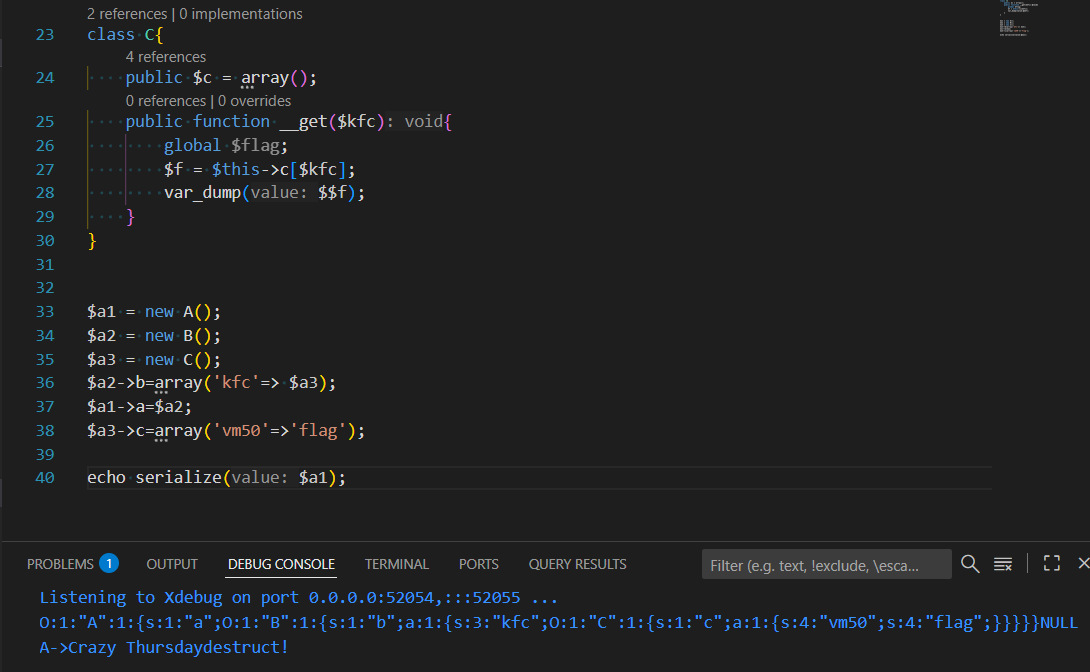Click the '$a2 = new B();' line
This screenshot has width=1090, height=672.
point(154,336)
